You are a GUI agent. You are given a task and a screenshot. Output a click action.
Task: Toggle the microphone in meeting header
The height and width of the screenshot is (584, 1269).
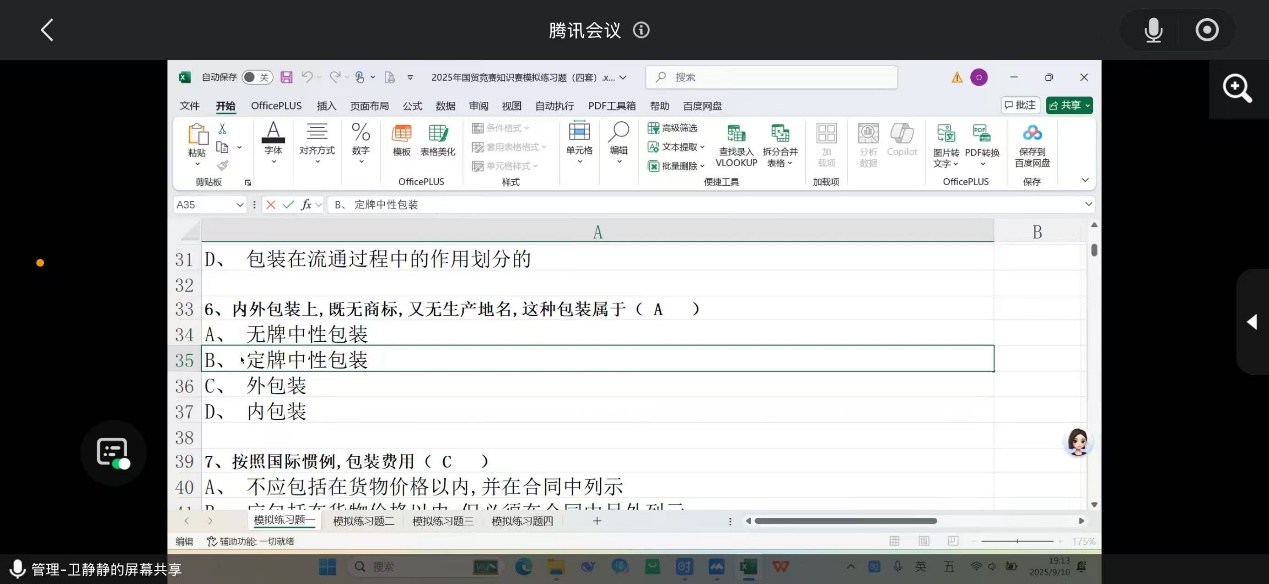click(x=1153, y=30)
